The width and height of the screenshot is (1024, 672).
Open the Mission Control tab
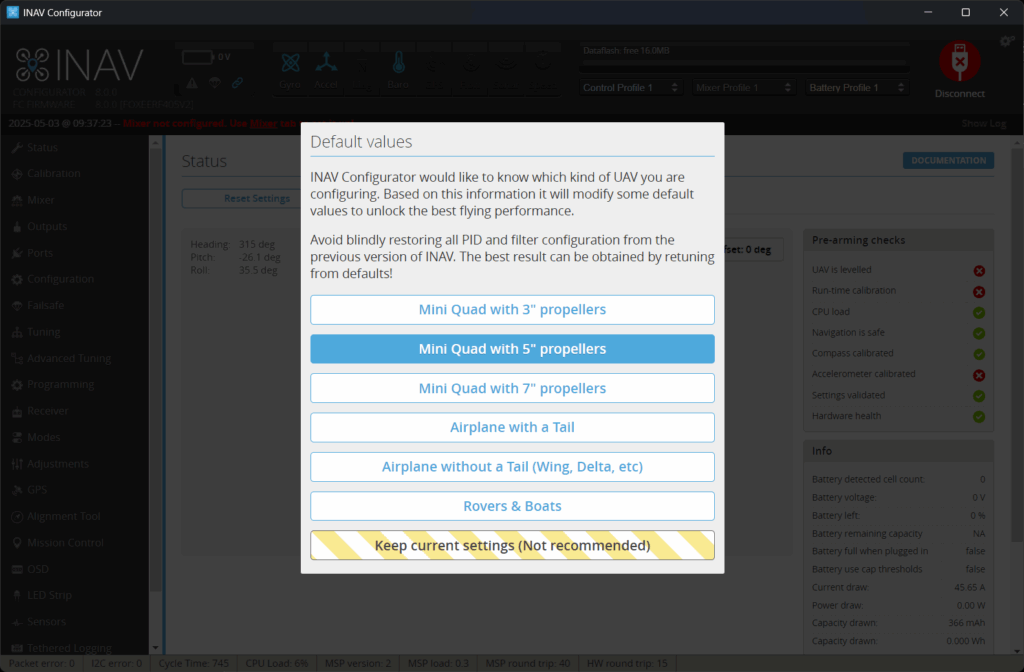[74, 543]
